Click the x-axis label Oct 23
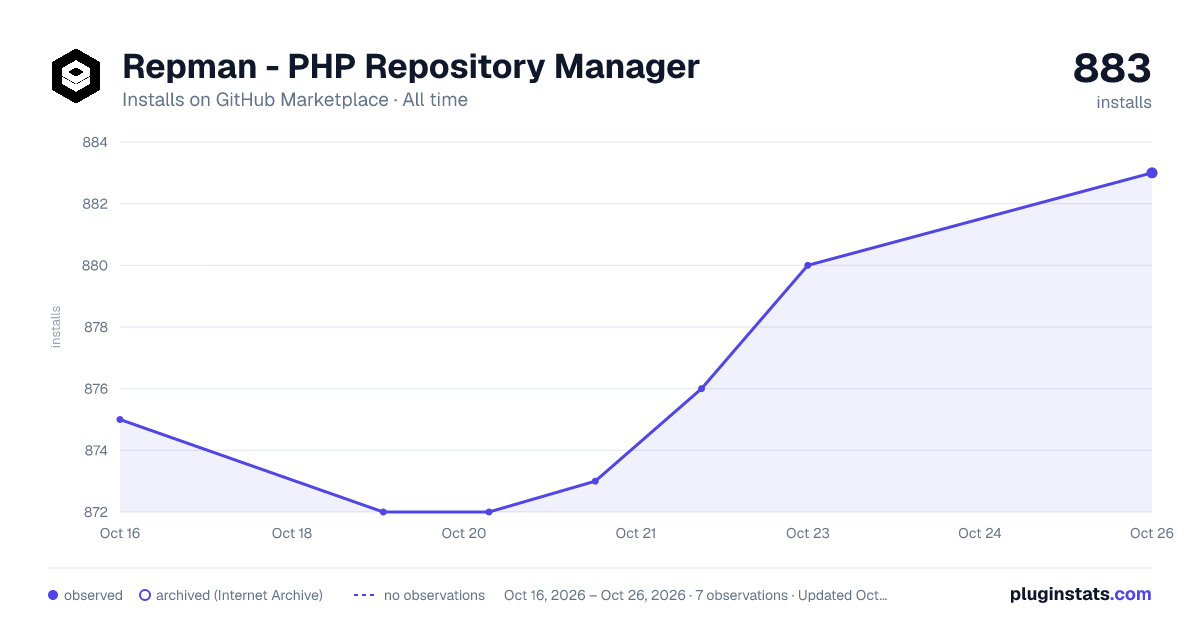The height and width of the screenshot is (630, 1200). tap(808, 533)
